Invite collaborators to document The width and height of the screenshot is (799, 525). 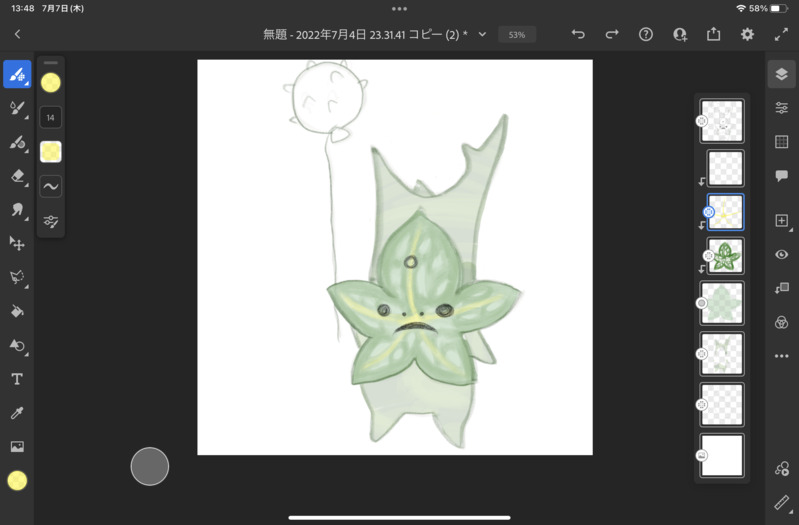coord(680,34)
